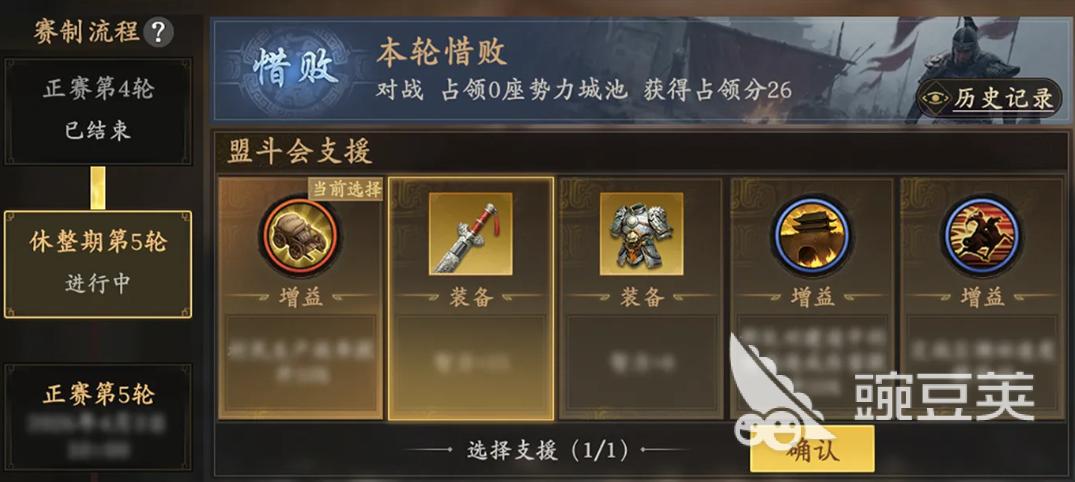
Task: Click the question mark help icon
Action: click(158, 32)
